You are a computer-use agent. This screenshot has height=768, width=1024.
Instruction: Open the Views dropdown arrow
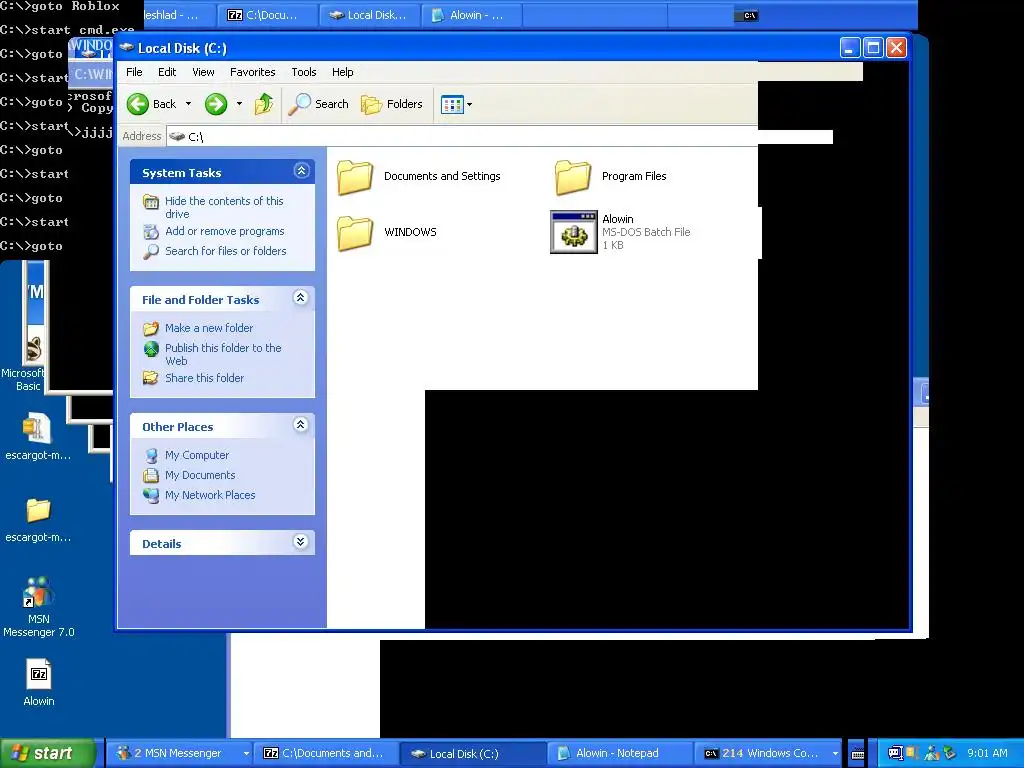coord(469,104)
